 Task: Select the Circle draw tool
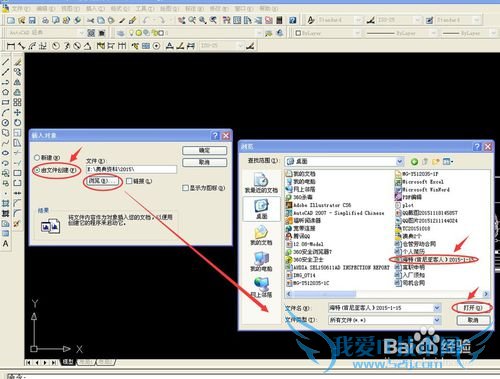coord(6,123)
